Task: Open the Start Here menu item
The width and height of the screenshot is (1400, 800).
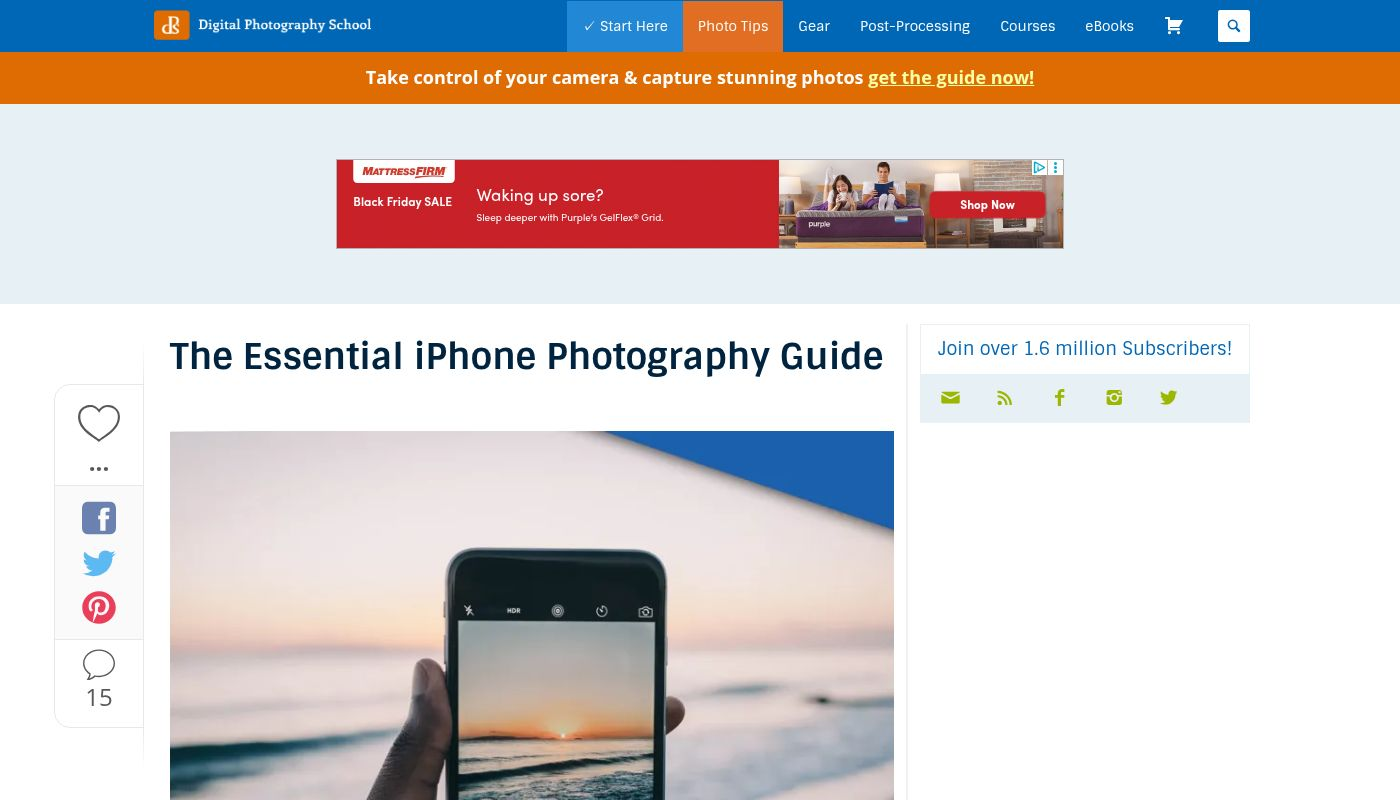Action: tap(625, 26)
